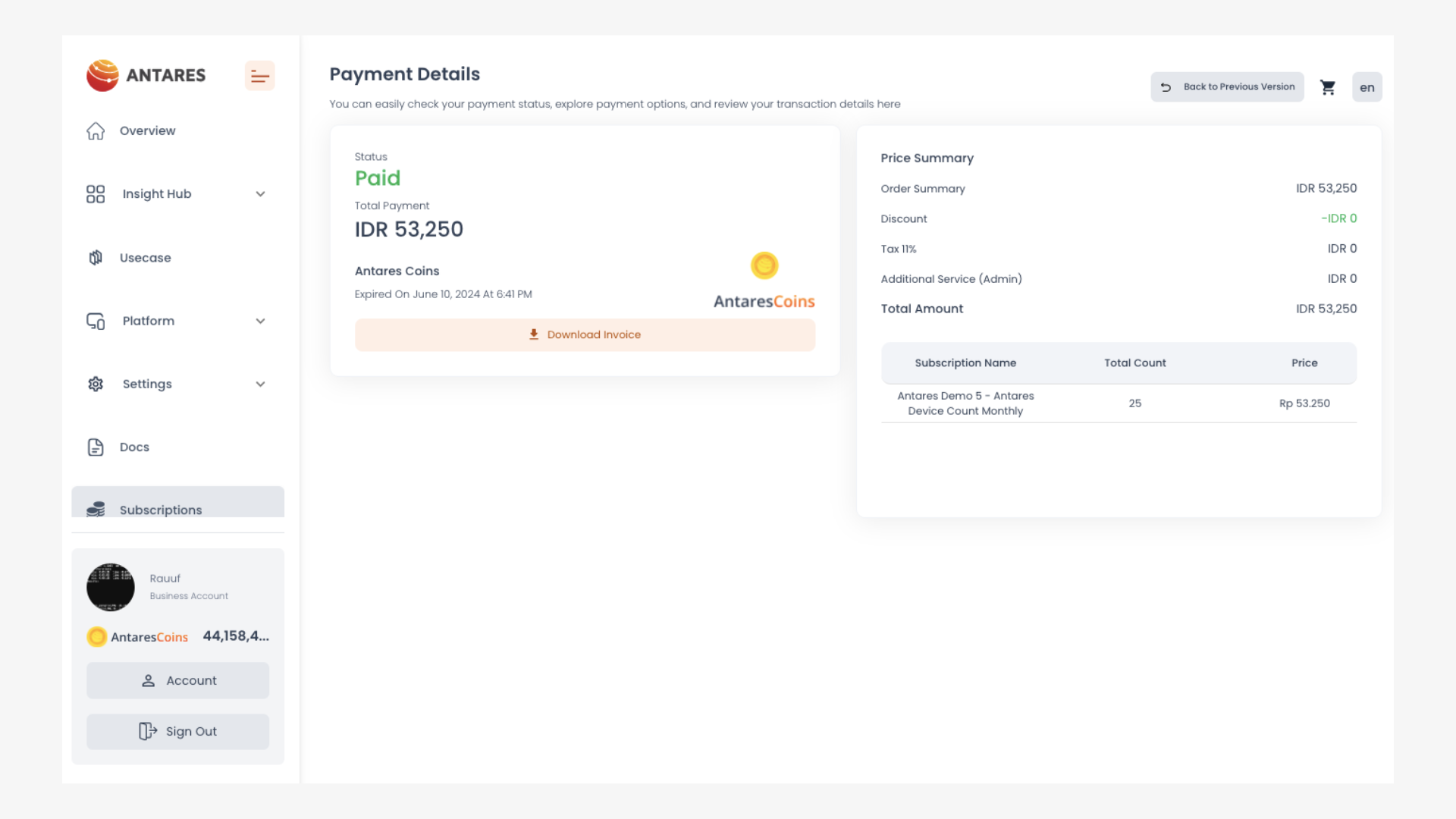Screen dimensions: 1456x819
Task: Open the Subscriptions menu item
Action: [x=161, y=509]
